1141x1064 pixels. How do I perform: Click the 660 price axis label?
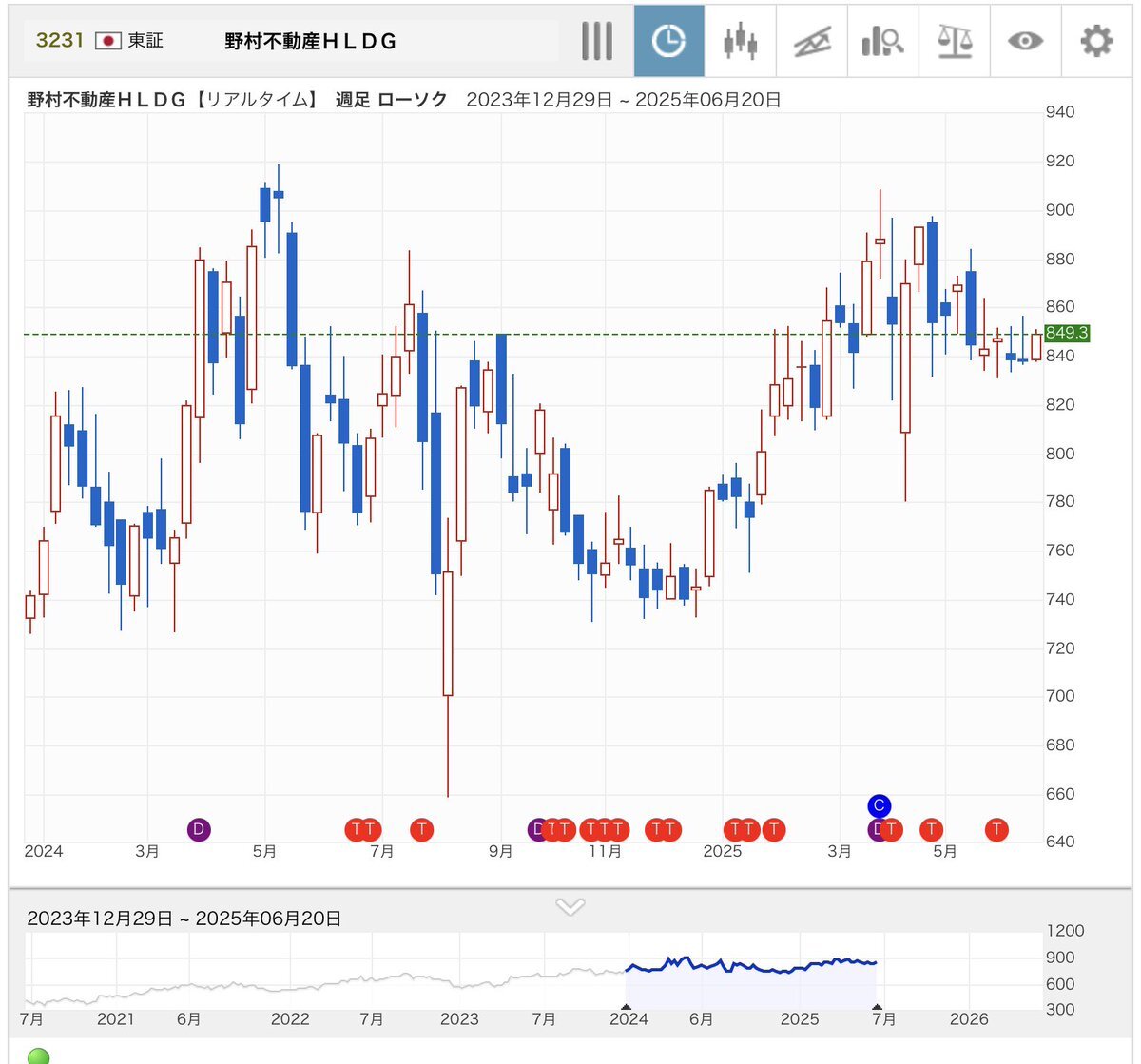(1060, 794)
